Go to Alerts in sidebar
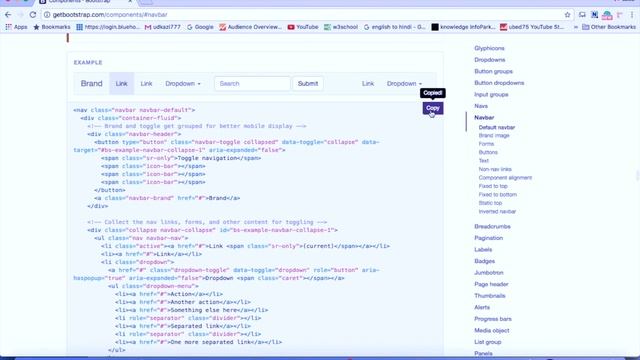 click(482, 307)
